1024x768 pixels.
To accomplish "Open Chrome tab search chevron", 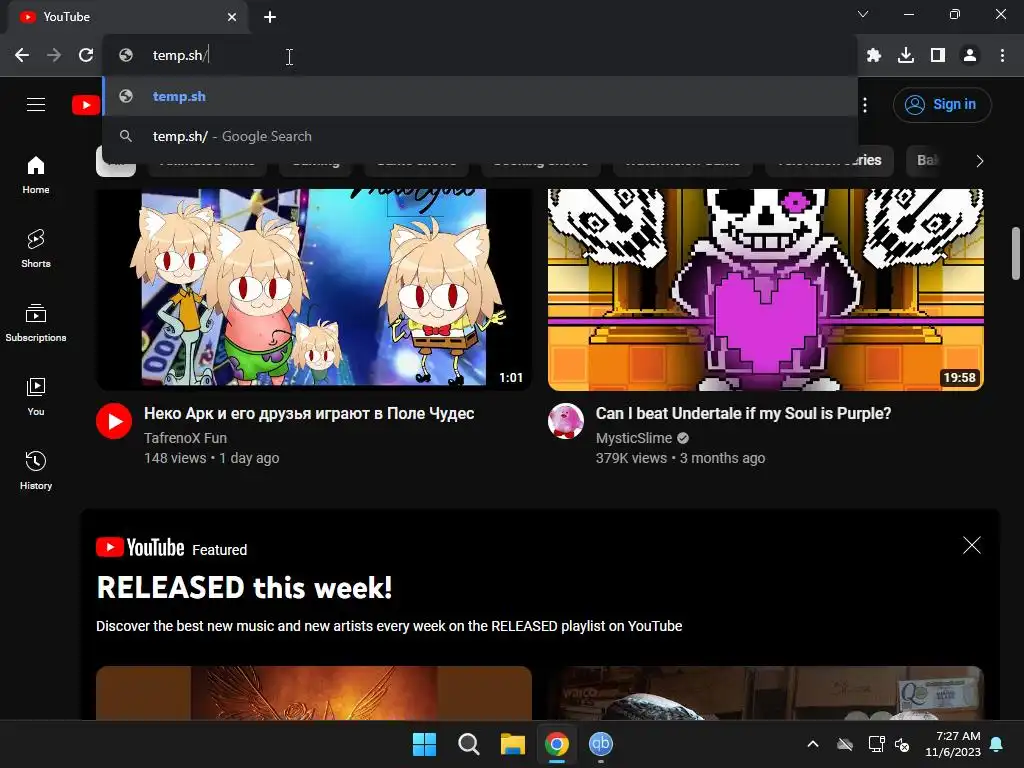I will click(x=863, y=14).
